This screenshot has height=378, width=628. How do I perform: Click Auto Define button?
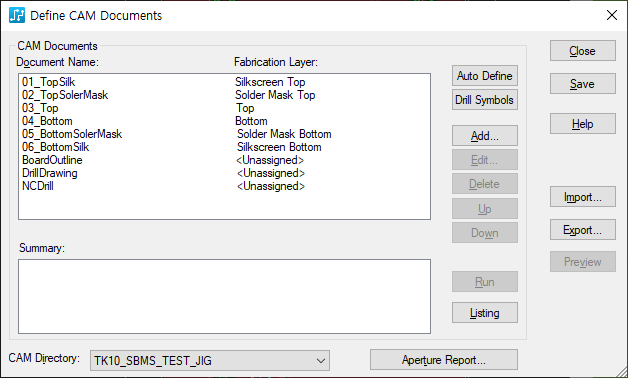[x=485, y=76]
